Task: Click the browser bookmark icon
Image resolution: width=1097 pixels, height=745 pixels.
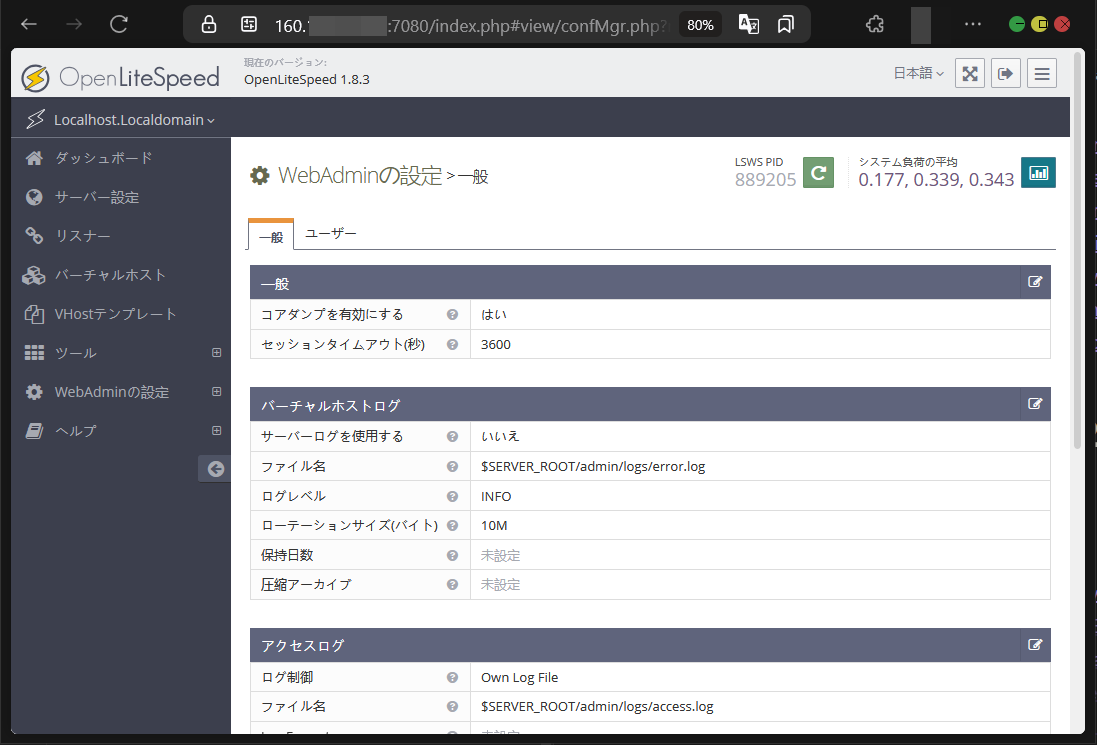Action: [786, 24]
